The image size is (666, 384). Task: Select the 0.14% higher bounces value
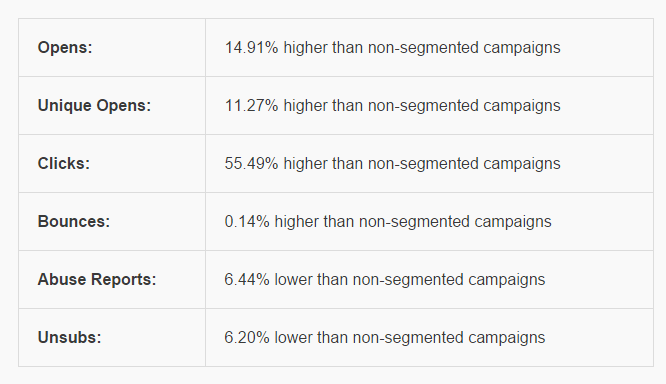point(388,222)
